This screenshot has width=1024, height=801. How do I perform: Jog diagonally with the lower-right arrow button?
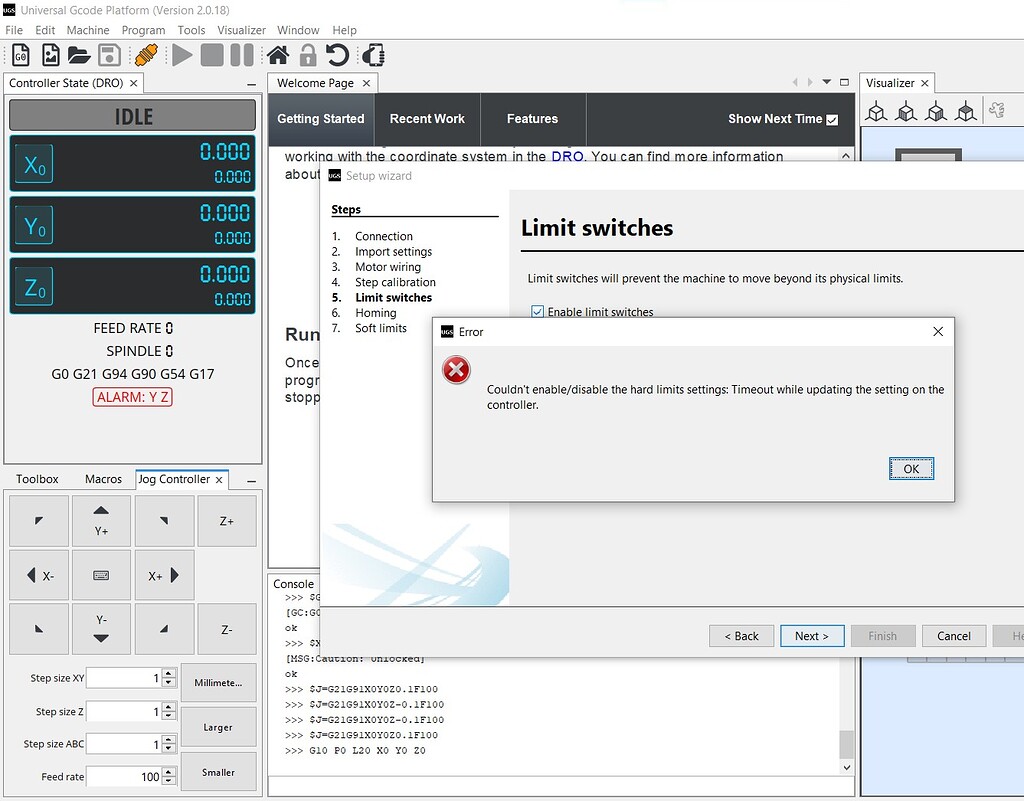point(164,629)
